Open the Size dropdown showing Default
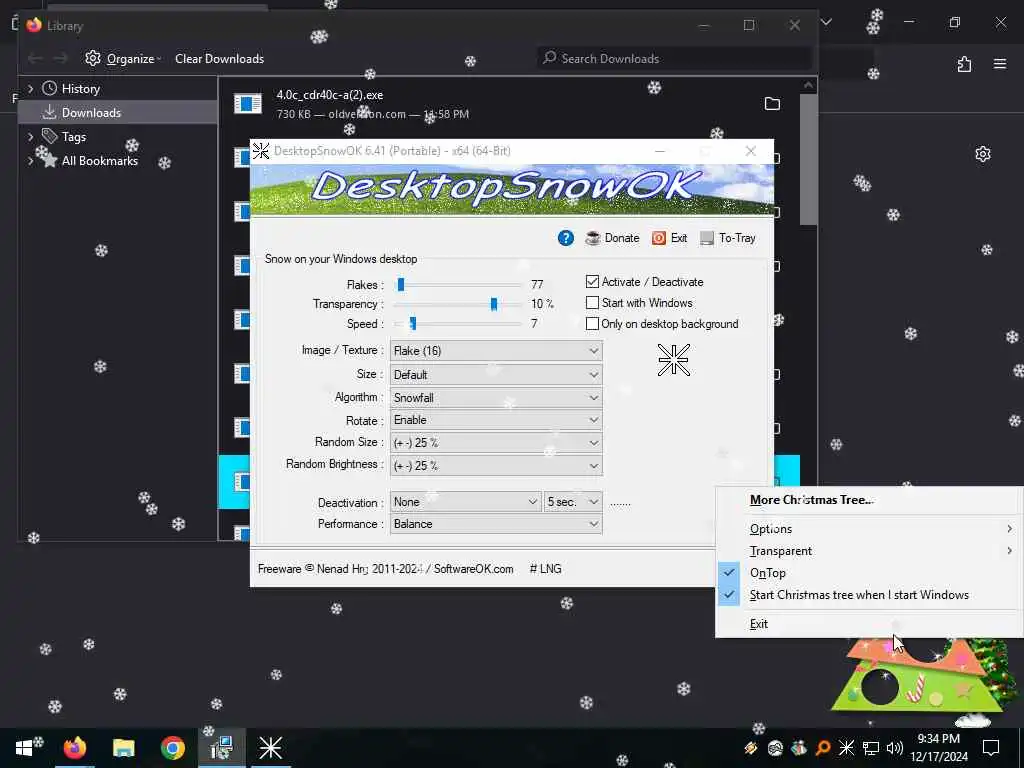1024x768 pixels. tap(496, 375)
